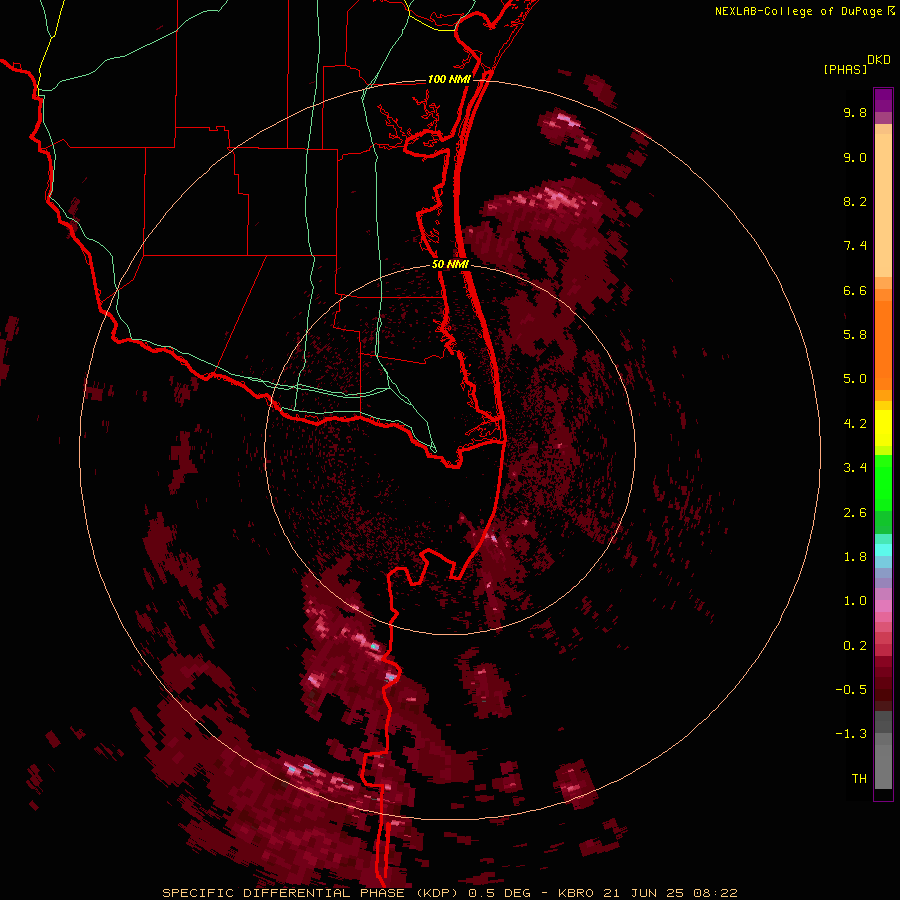Click the yellow swatch in the color bar
The height and width of the screenshot is (900, 900).
(x=883, y=428)
